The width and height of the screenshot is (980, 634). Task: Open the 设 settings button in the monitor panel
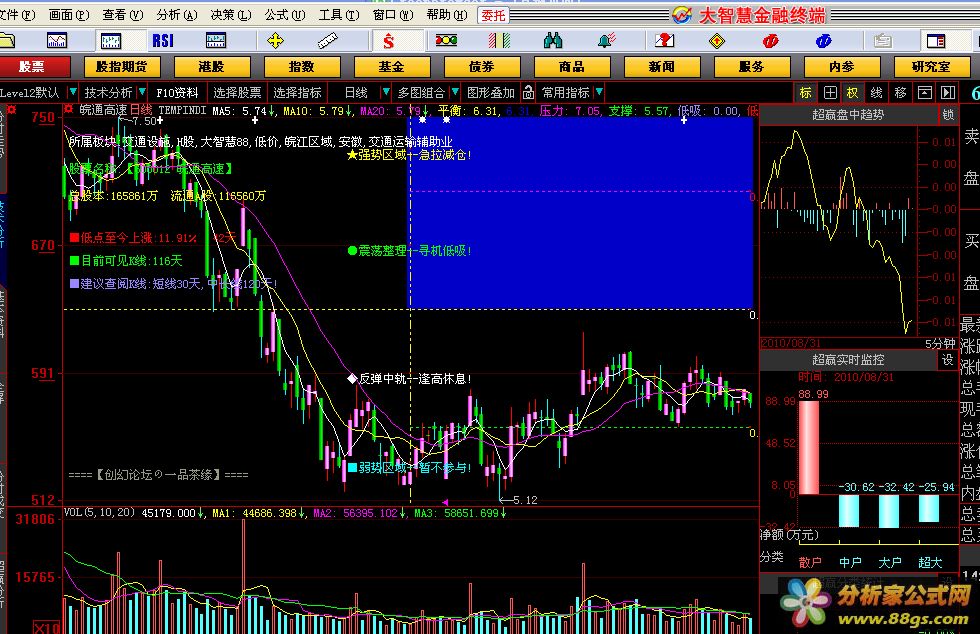pyautogui.click(x=948, y=360)
